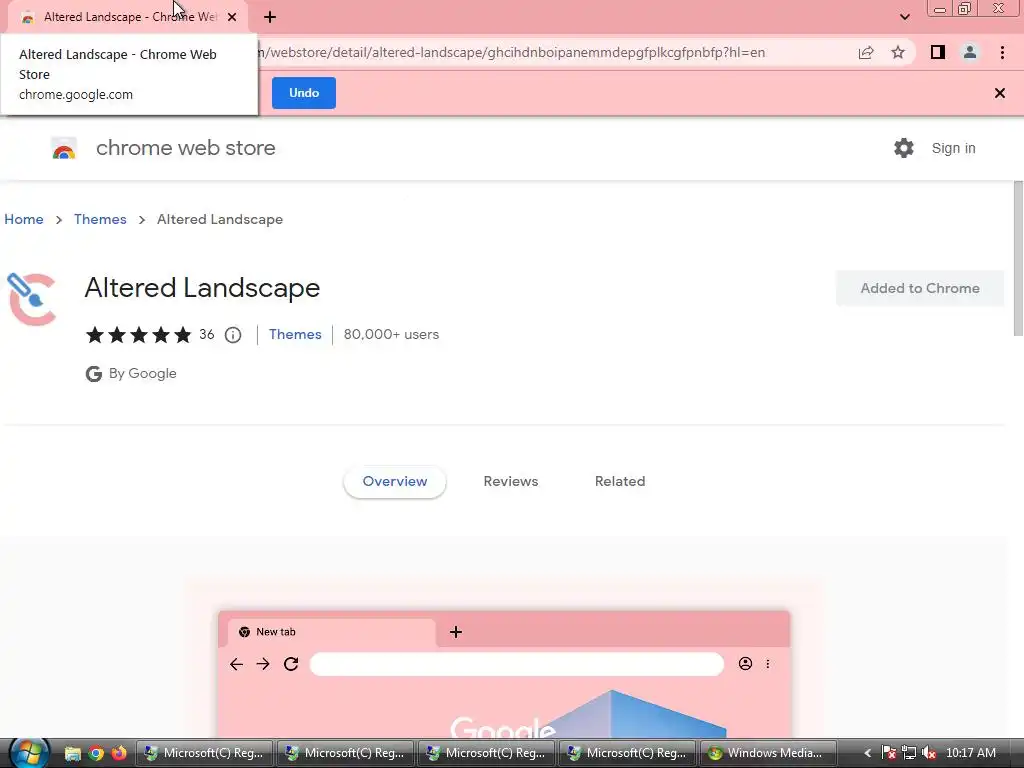Click the Undo theme button
This screenshot has height=768, width=1024.
click(x=304, y=93)
